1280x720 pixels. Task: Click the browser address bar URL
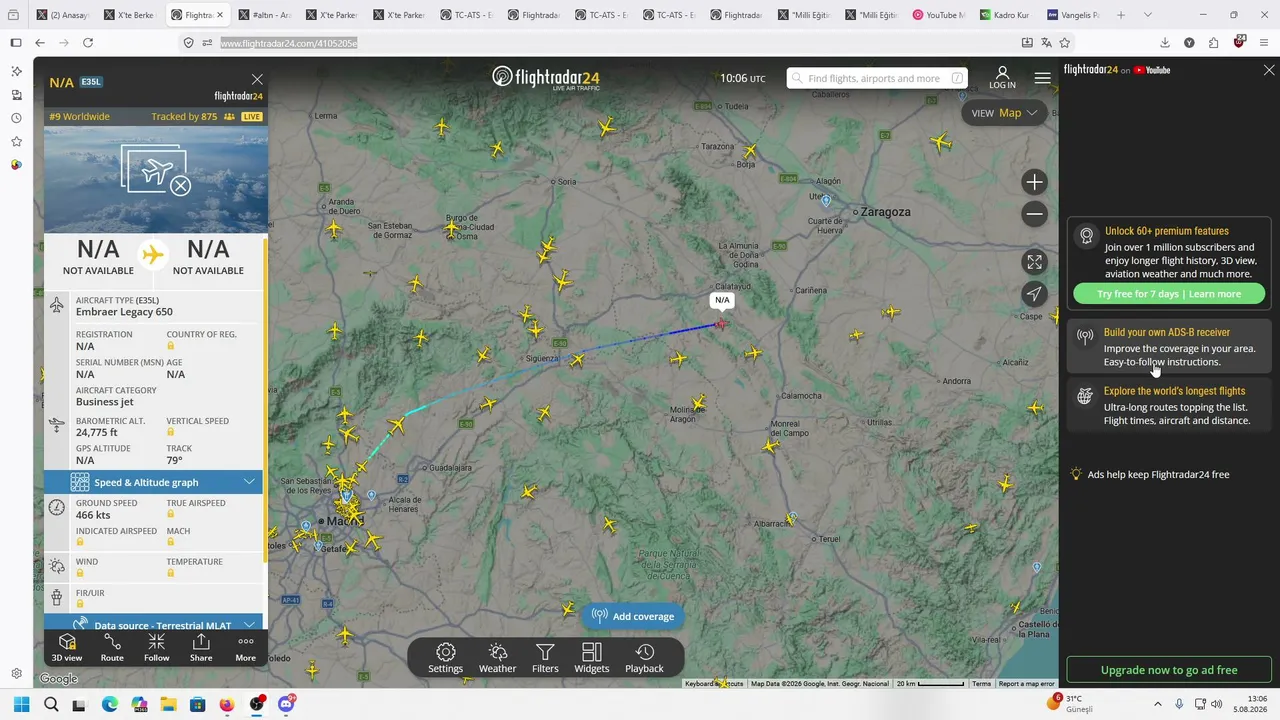pyautogui.click(x=288, y=43)
